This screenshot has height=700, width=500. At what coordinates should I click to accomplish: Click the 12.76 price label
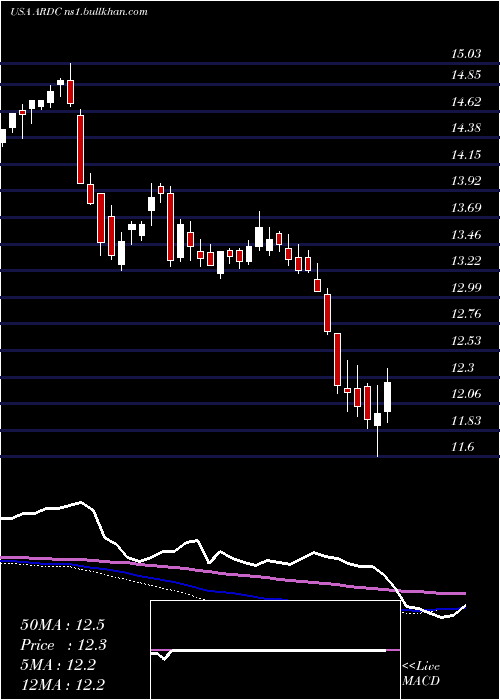(x=466, y=314)
